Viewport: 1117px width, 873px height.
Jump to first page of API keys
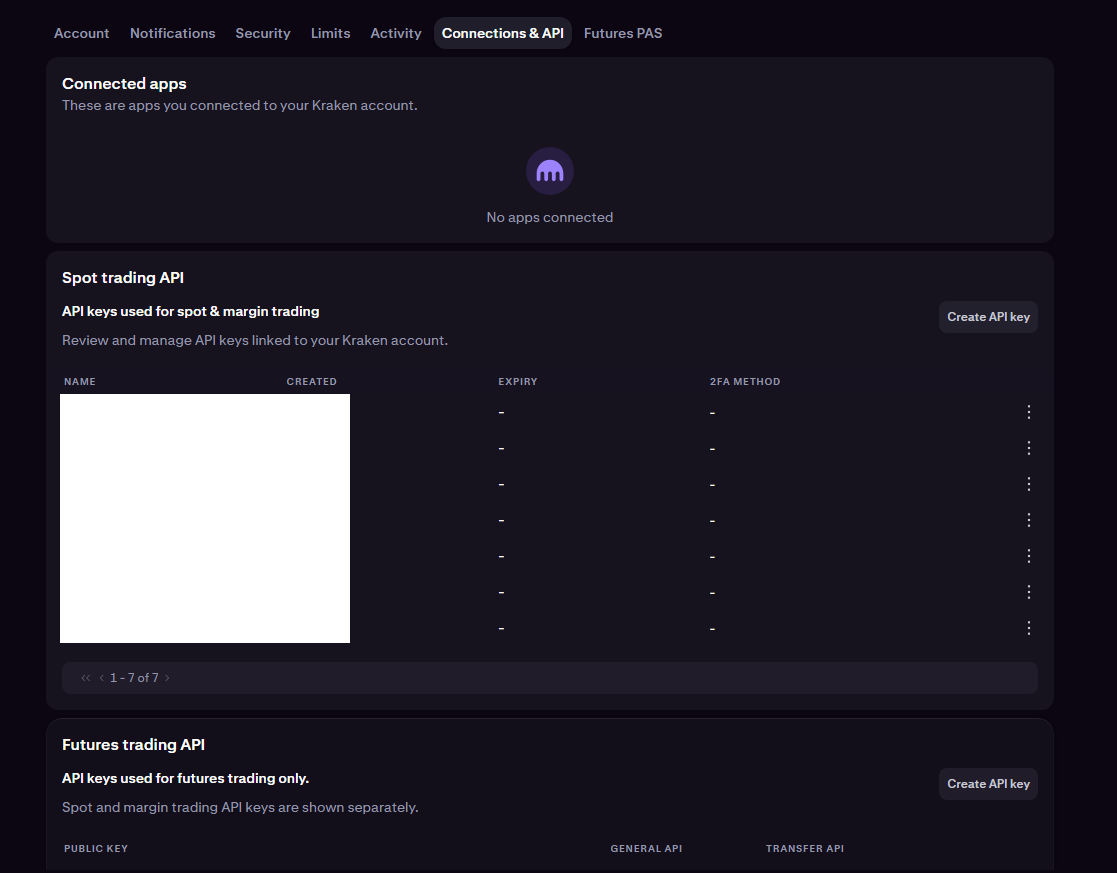85,678
